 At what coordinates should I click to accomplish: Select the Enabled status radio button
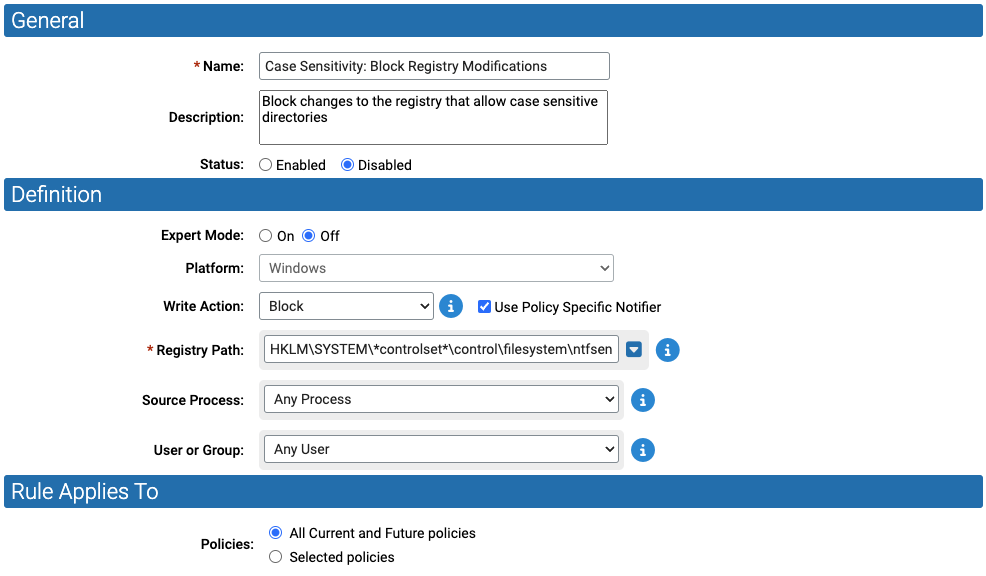265,165
